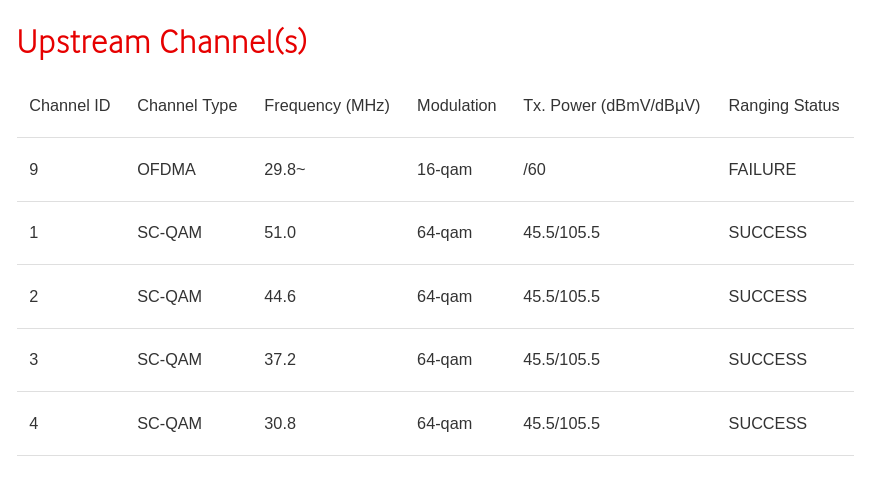
Task: Select the Channel ID column header
Action: [x=70, y=105]
